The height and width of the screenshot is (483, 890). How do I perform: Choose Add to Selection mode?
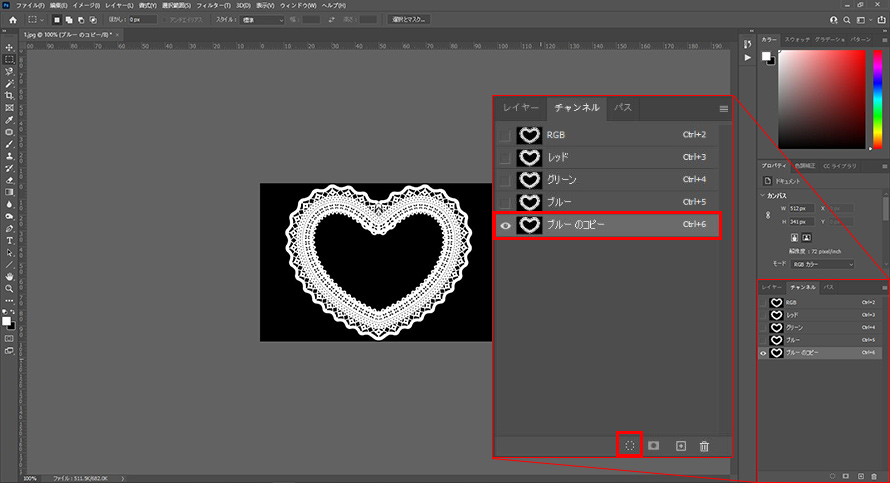click(69, 20)
